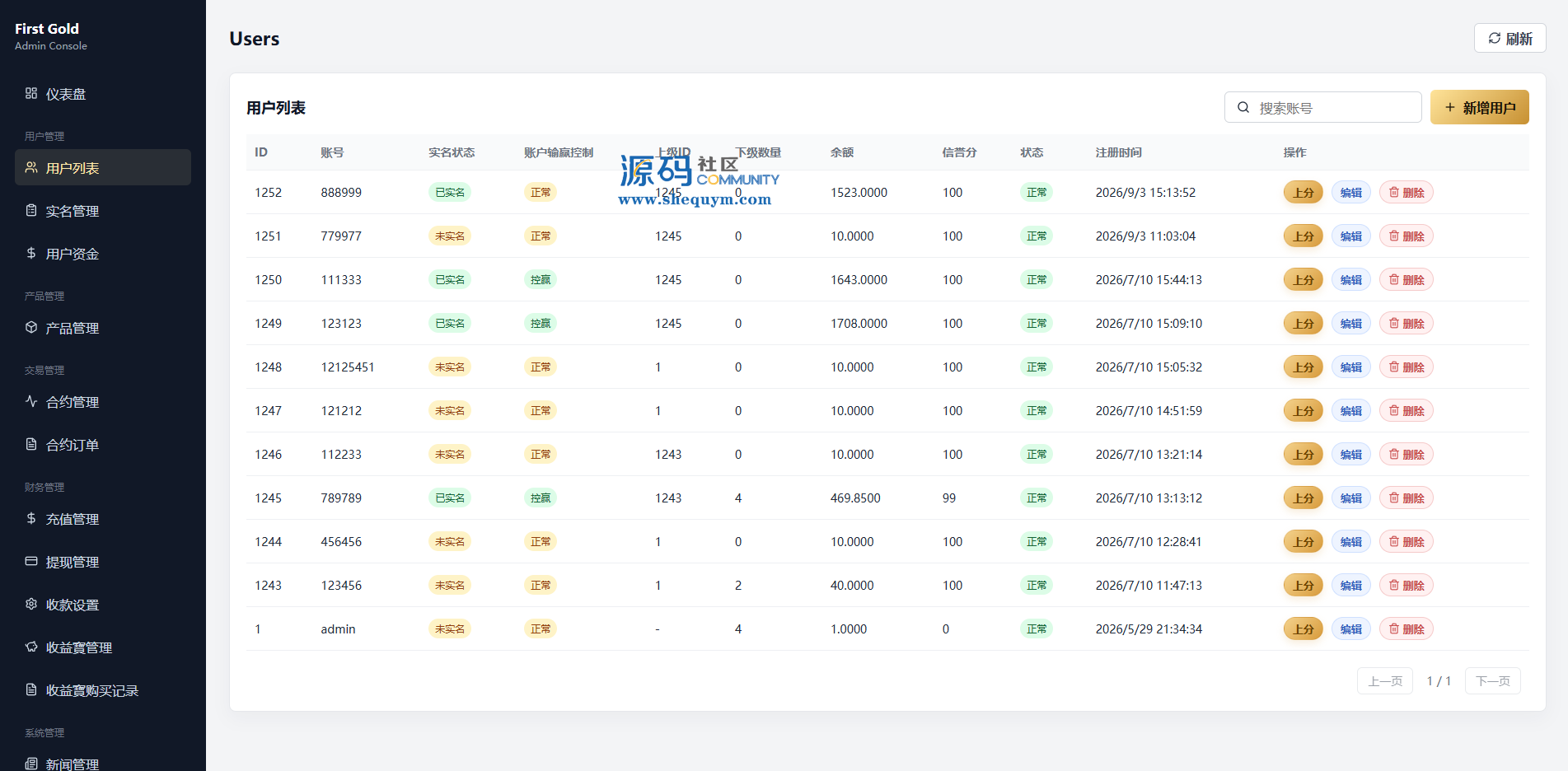This screenshot has height=771, width=1568.
Task: Click the search magnifier icon
Action: tap(1243, 107)
